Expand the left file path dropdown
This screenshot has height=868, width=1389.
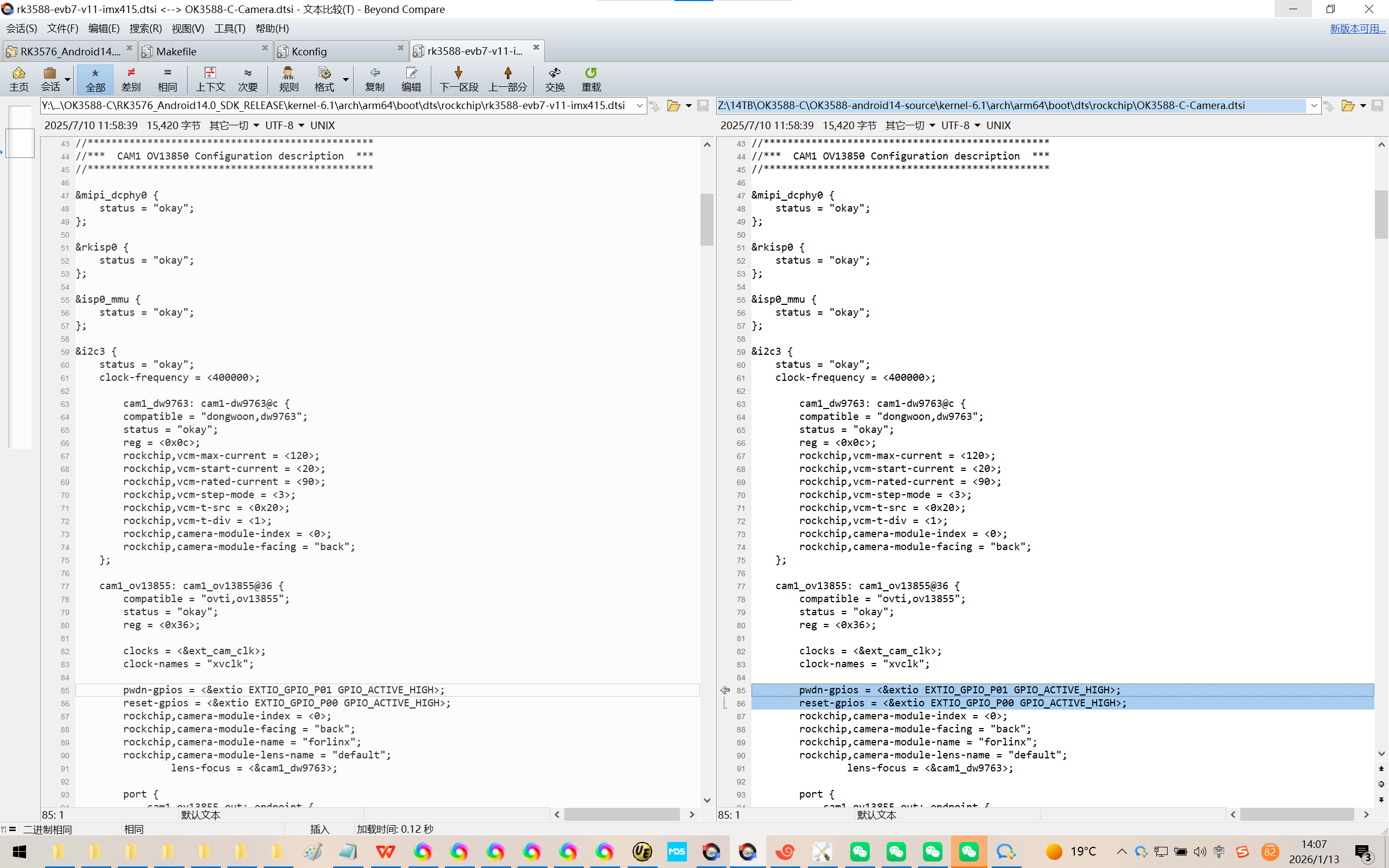point(639,106)
